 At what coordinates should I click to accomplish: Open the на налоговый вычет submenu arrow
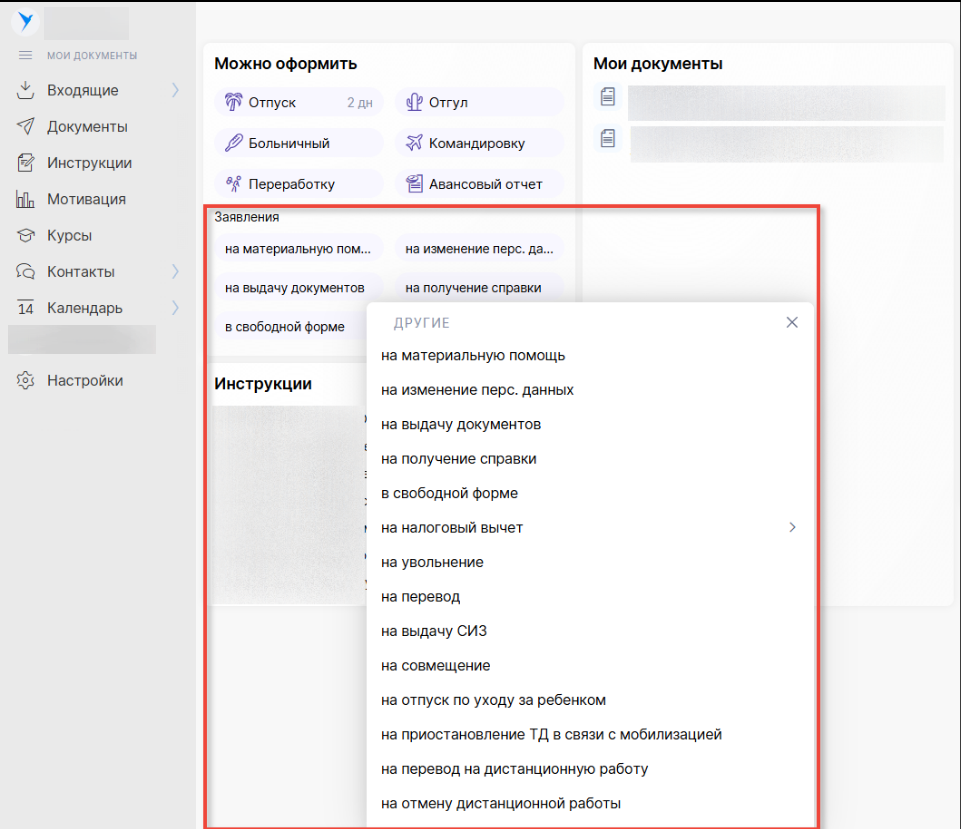coord(792,528)
